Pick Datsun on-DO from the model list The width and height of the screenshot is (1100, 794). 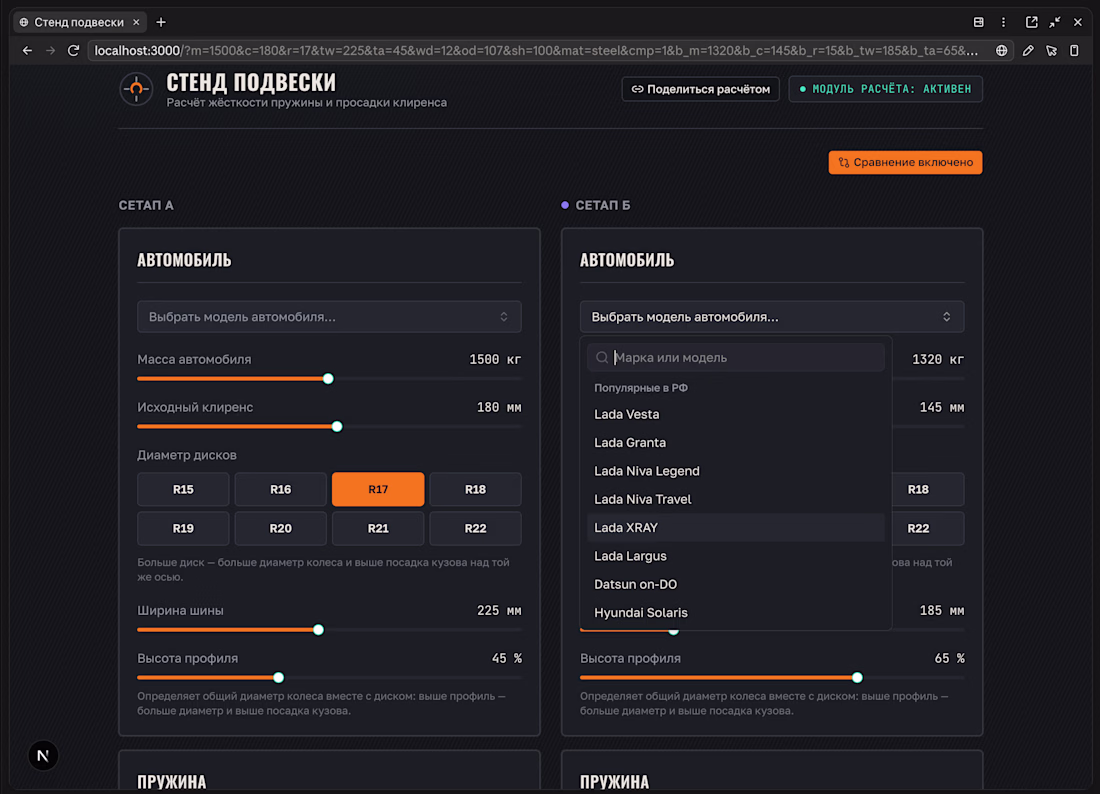[736, 584]
